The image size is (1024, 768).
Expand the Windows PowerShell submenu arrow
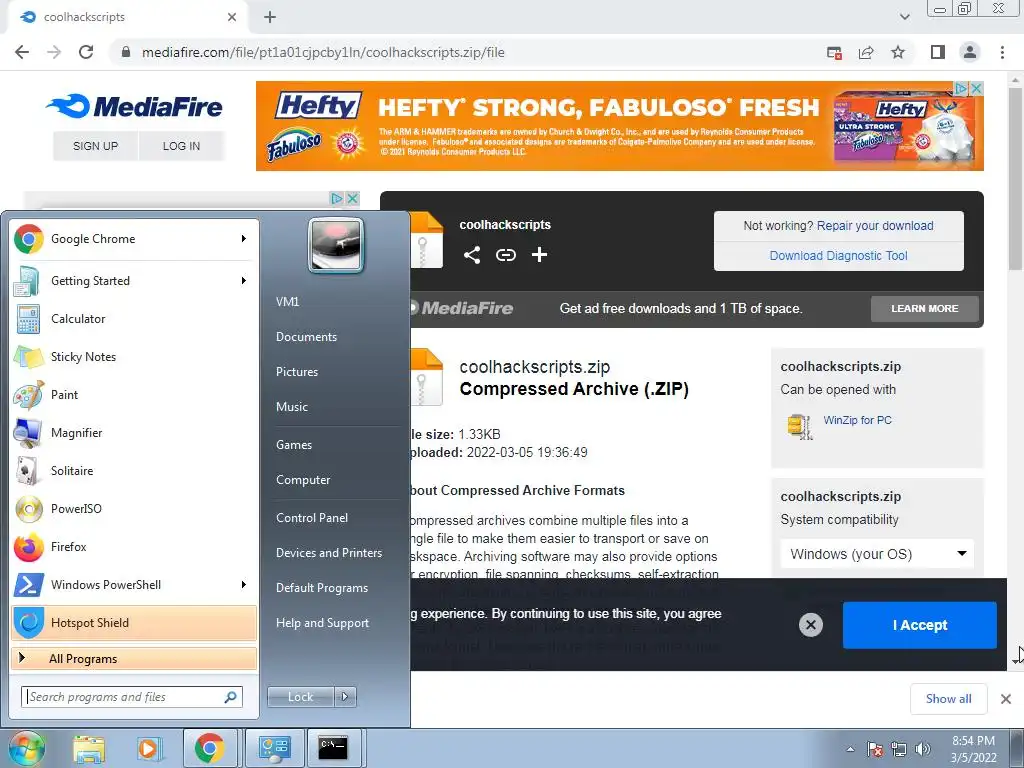(x=244, y=584)
